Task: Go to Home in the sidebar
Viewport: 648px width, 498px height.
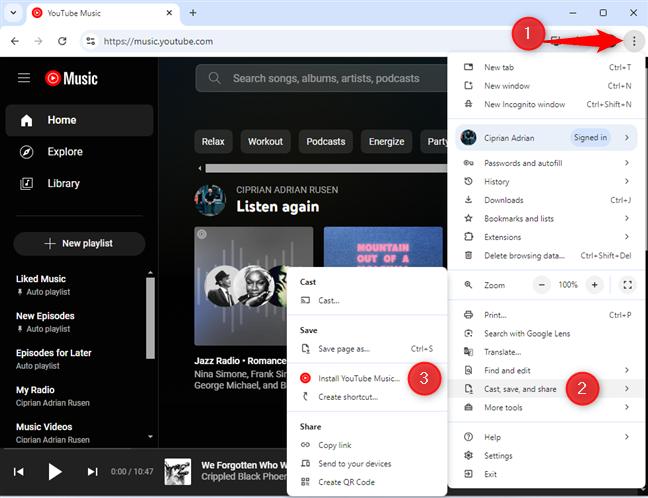Action: click(79, 120)
